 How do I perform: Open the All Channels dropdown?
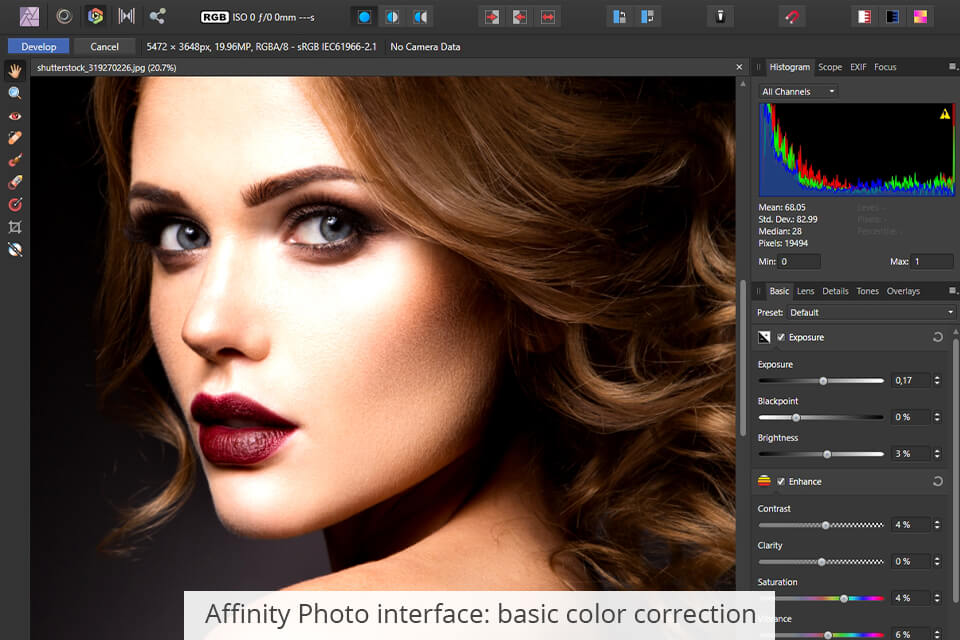798,92
